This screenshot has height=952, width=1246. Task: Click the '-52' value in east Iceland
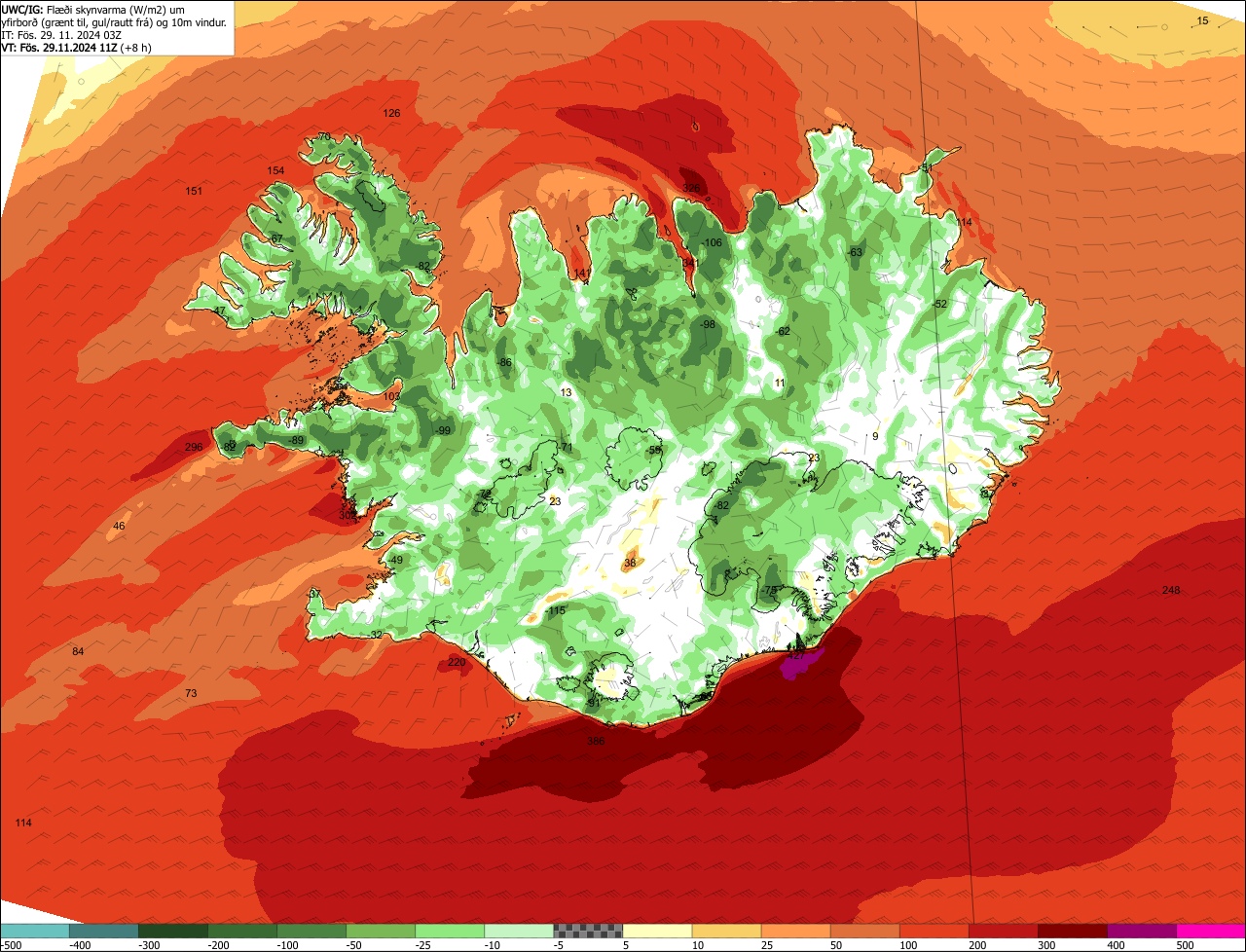click(939, 304)
